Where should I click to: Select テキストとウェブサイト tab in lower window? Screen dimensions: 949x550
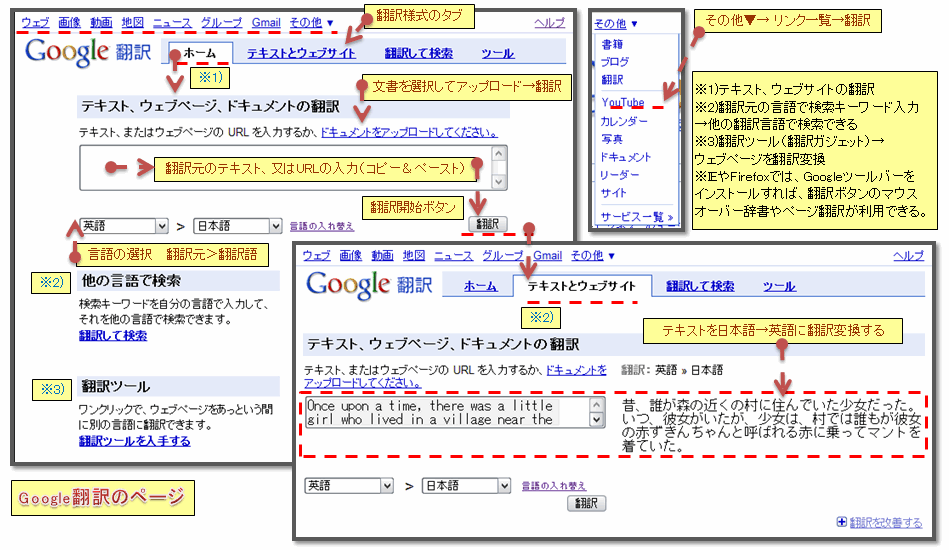(582, 286)
